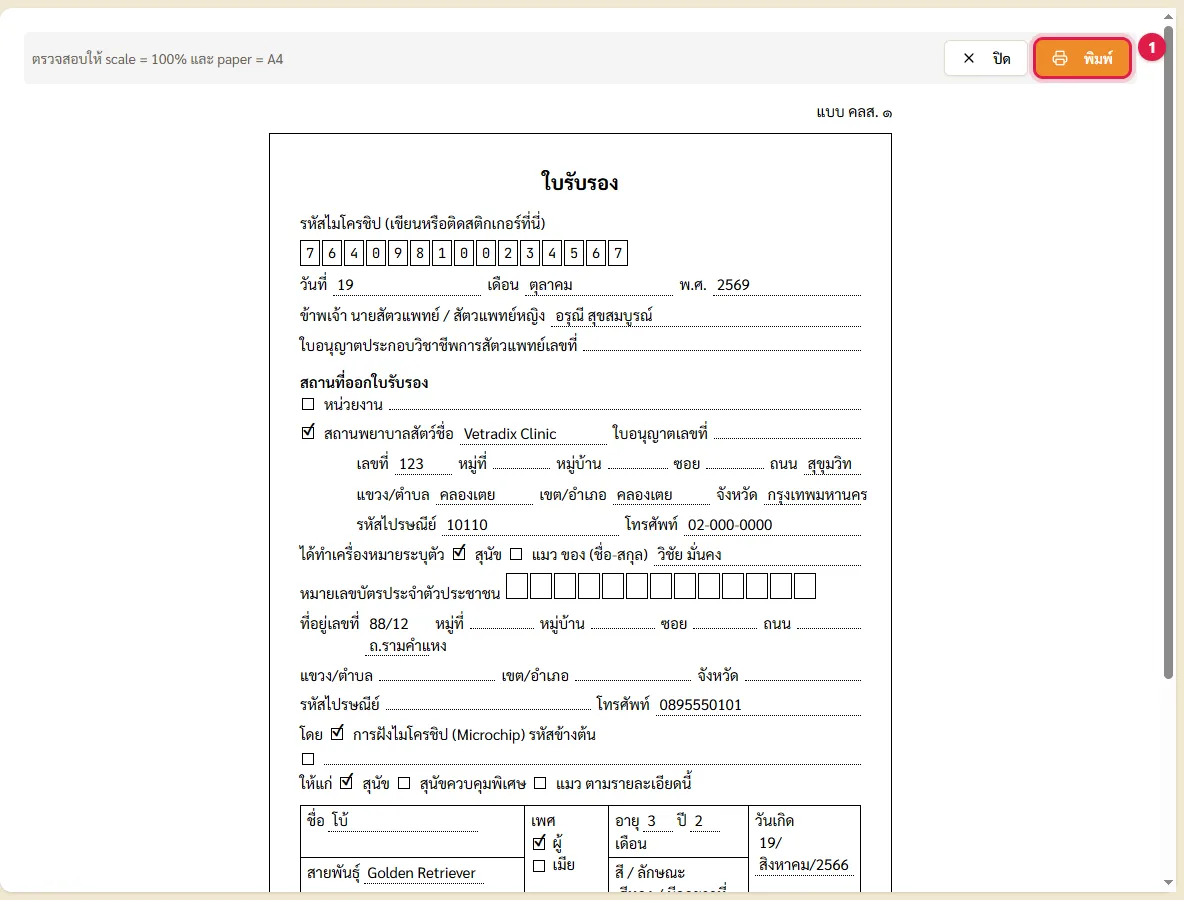
Task: Click the birth date 19/ สิงหาคม/2566
Action: (x=803, y=854)
